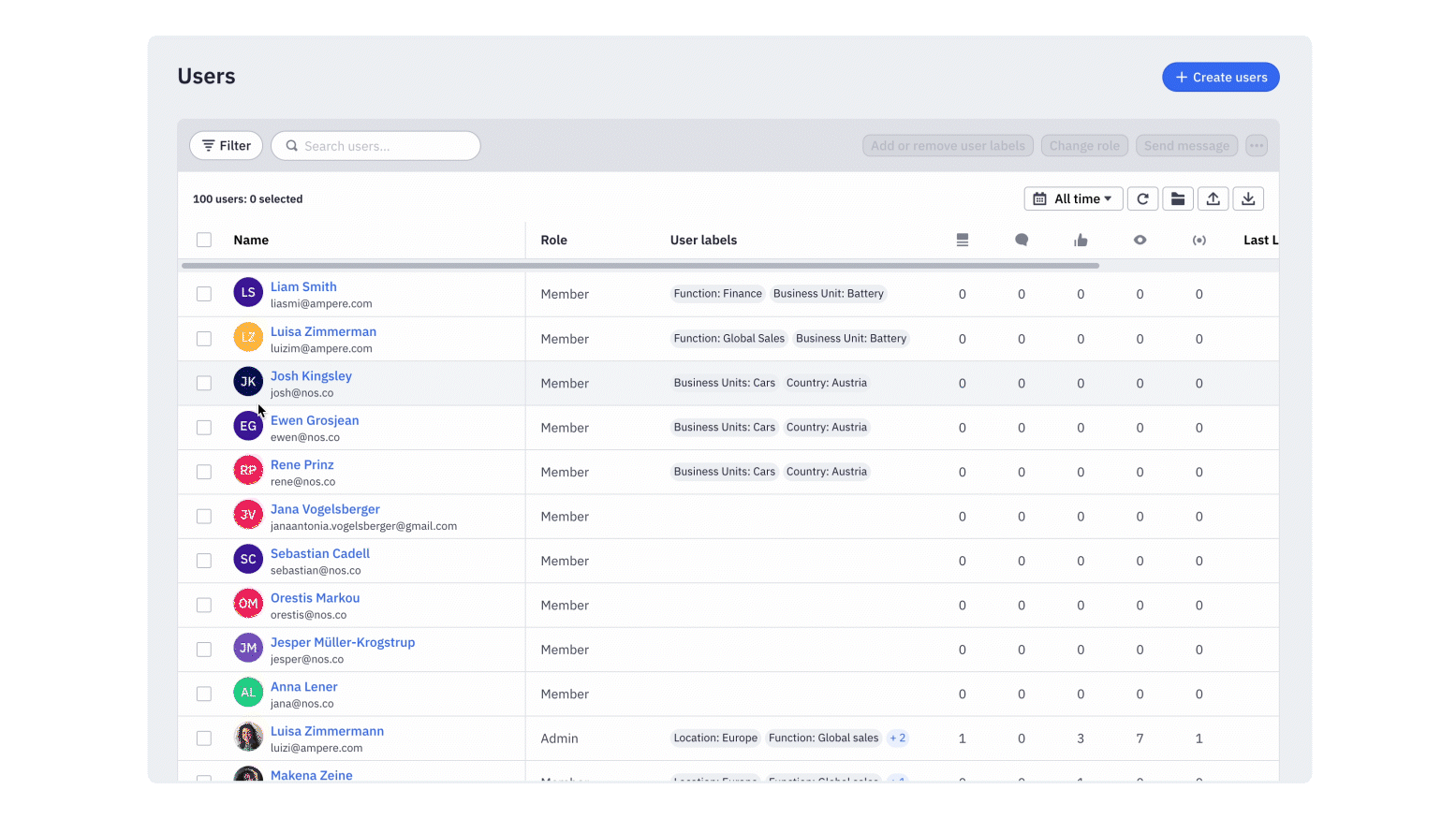Image resolution: width=1456 pixels, height=819 pixels.
Task: Sort by the comment bubble column icon
Action: click(x=1022, y=241)
